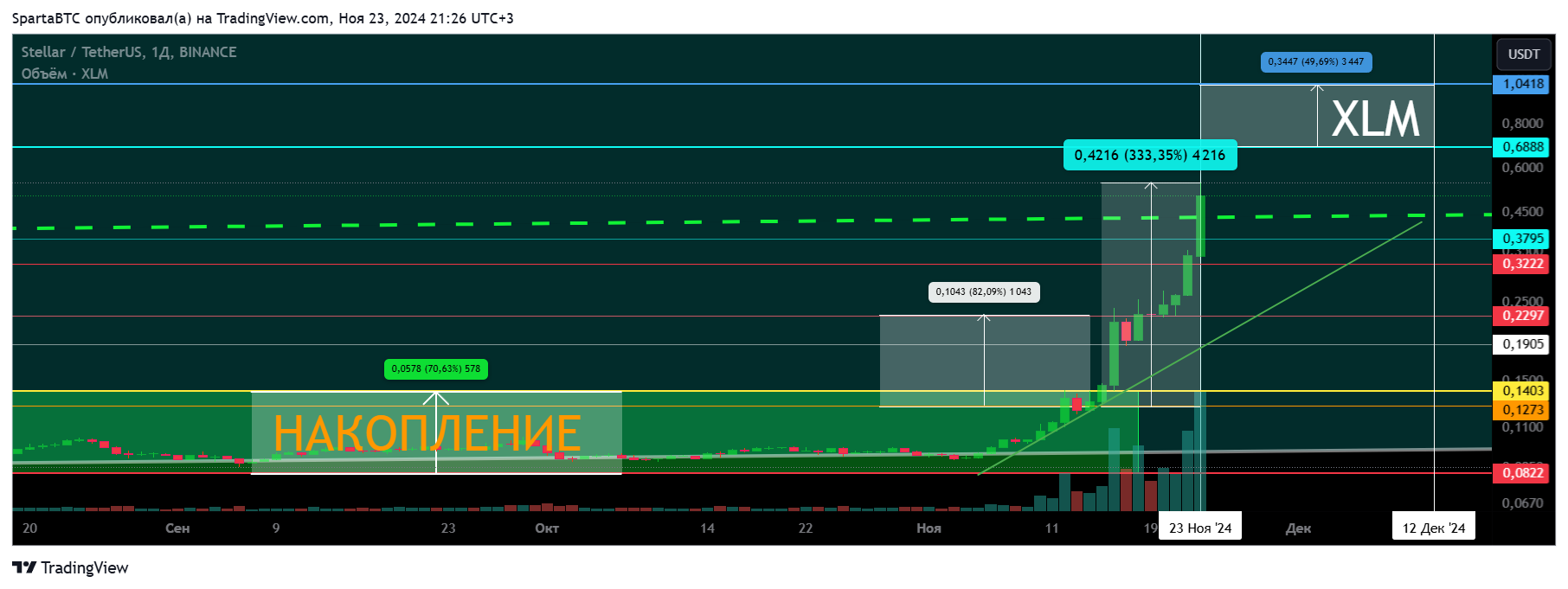
Task: Click the 0,1403 yellow price label
Action: (x=1520, y=391)
